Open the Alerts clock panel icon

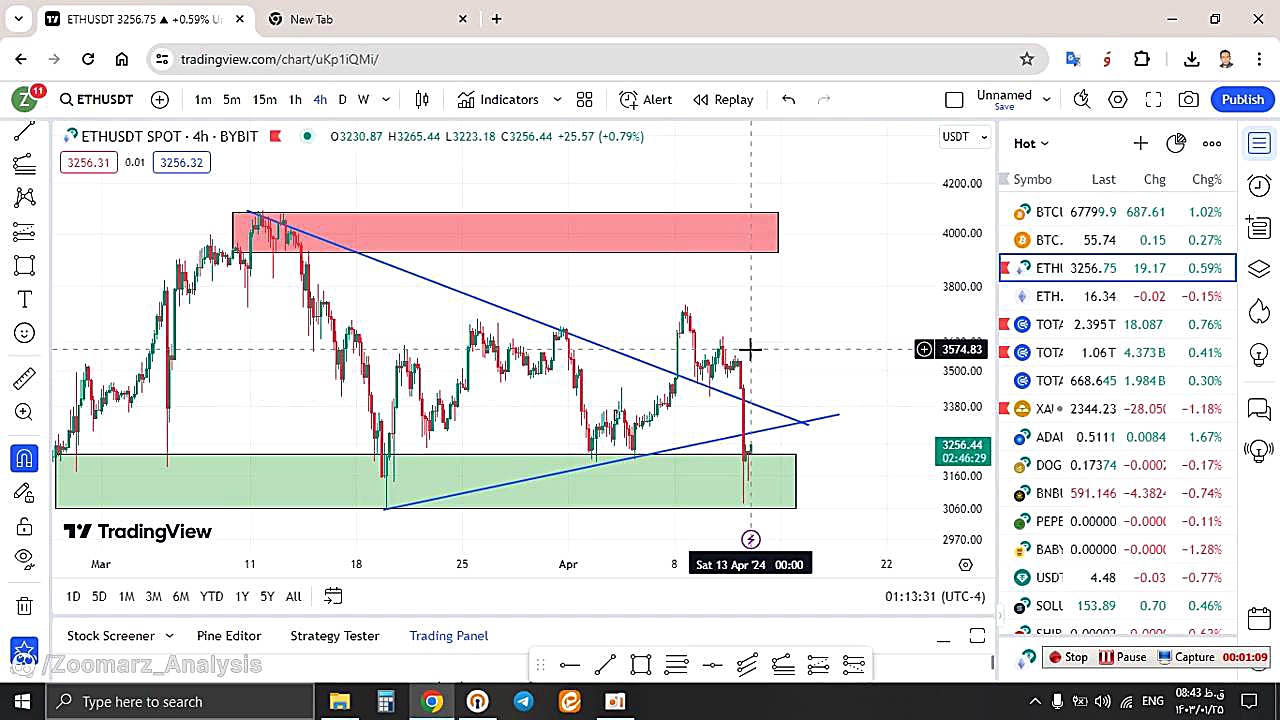tap(1259, 185)
